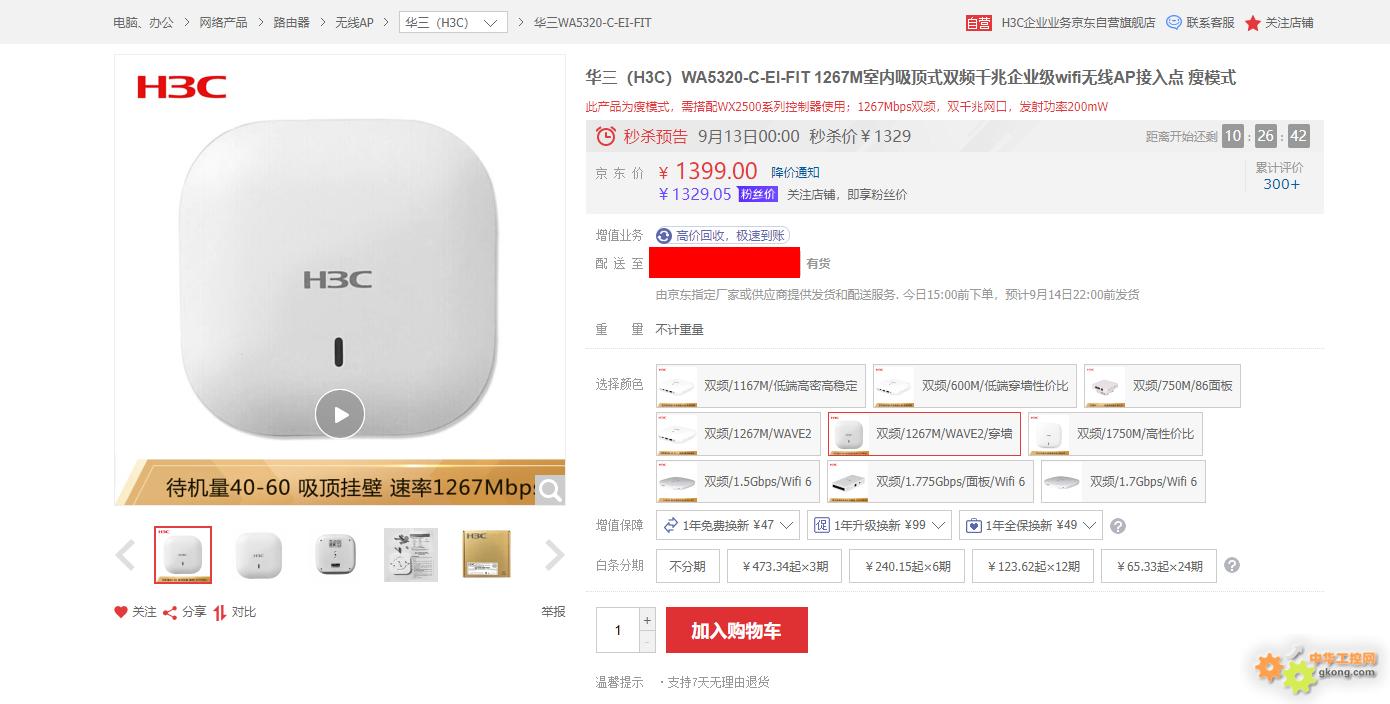Select the 不分期 installment option
Screen dimensions: 1390x704
(688, 566)
